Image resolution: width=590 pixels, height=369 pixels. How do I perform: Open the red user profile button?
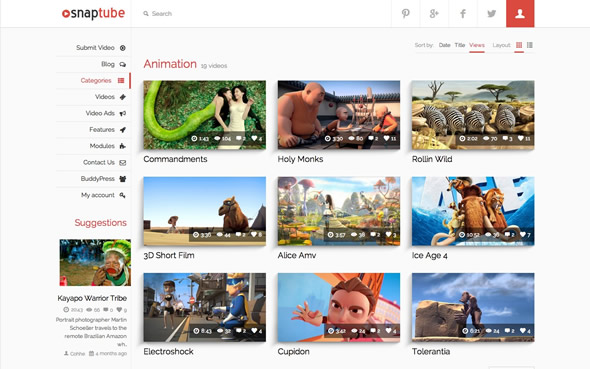(520, 14)
